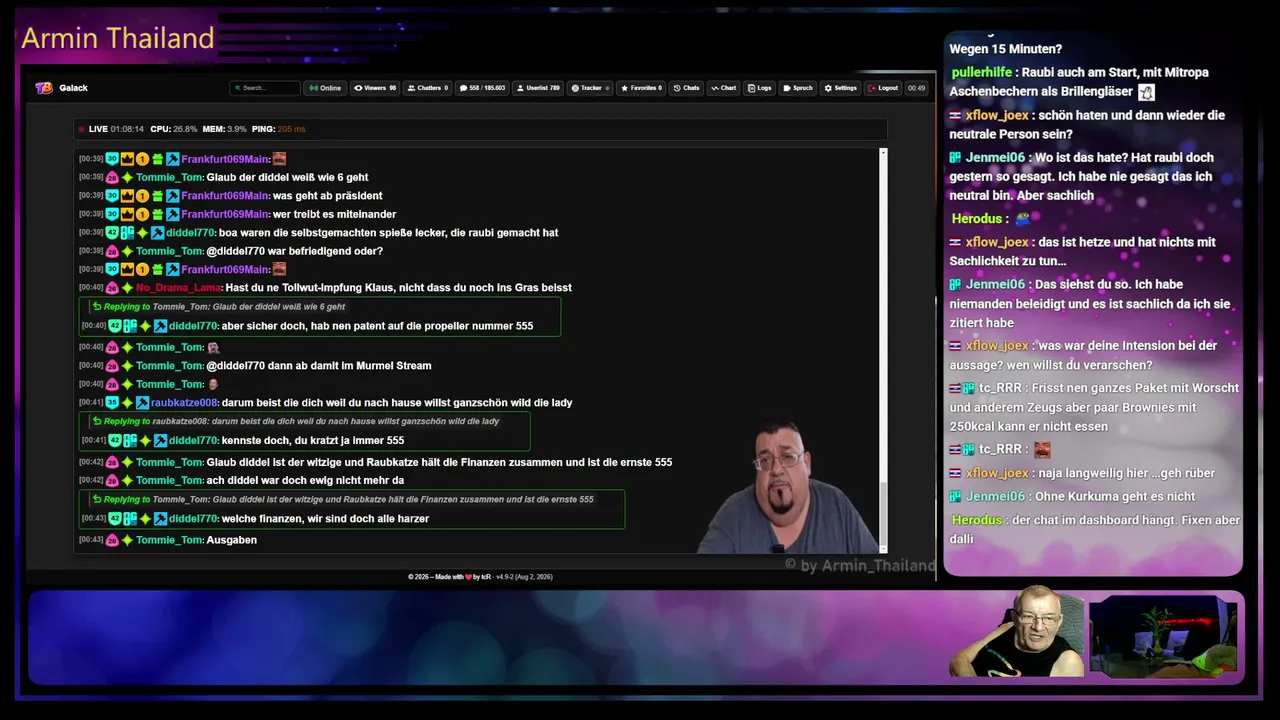
Task: Open the Logs button
Action: (759, 88)
